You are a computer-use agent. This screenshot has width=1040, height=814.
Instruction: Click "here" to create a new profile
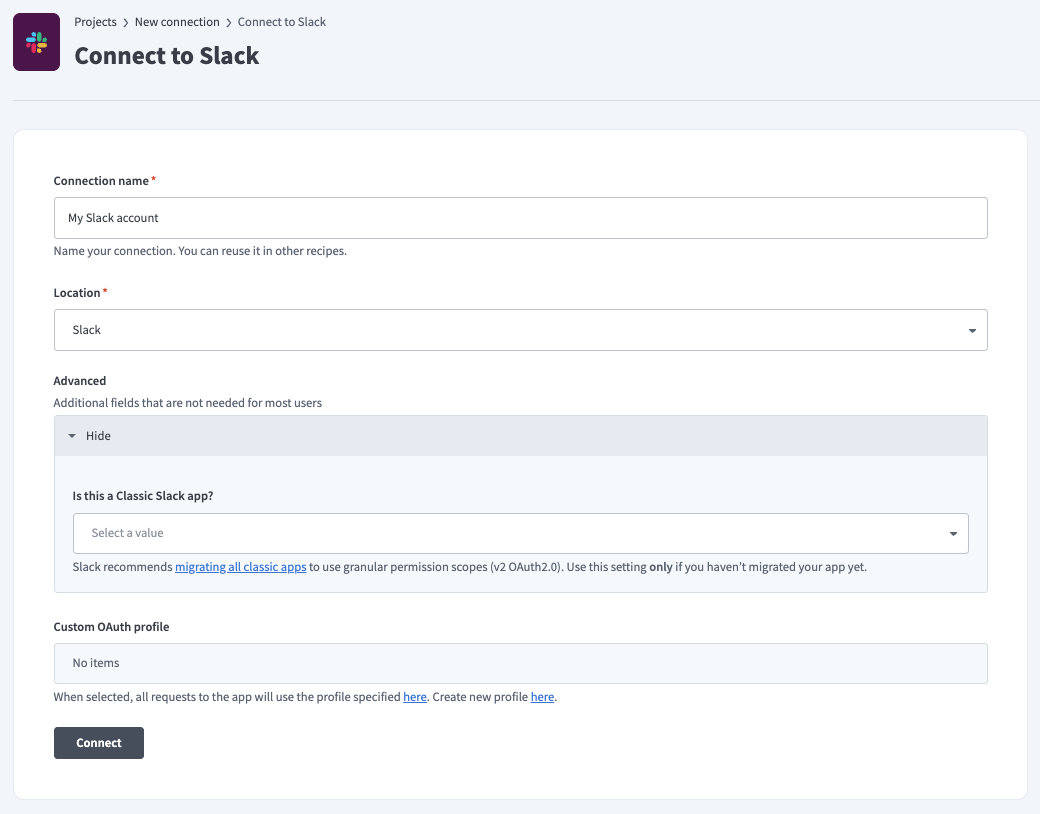(x=542, y=696)
